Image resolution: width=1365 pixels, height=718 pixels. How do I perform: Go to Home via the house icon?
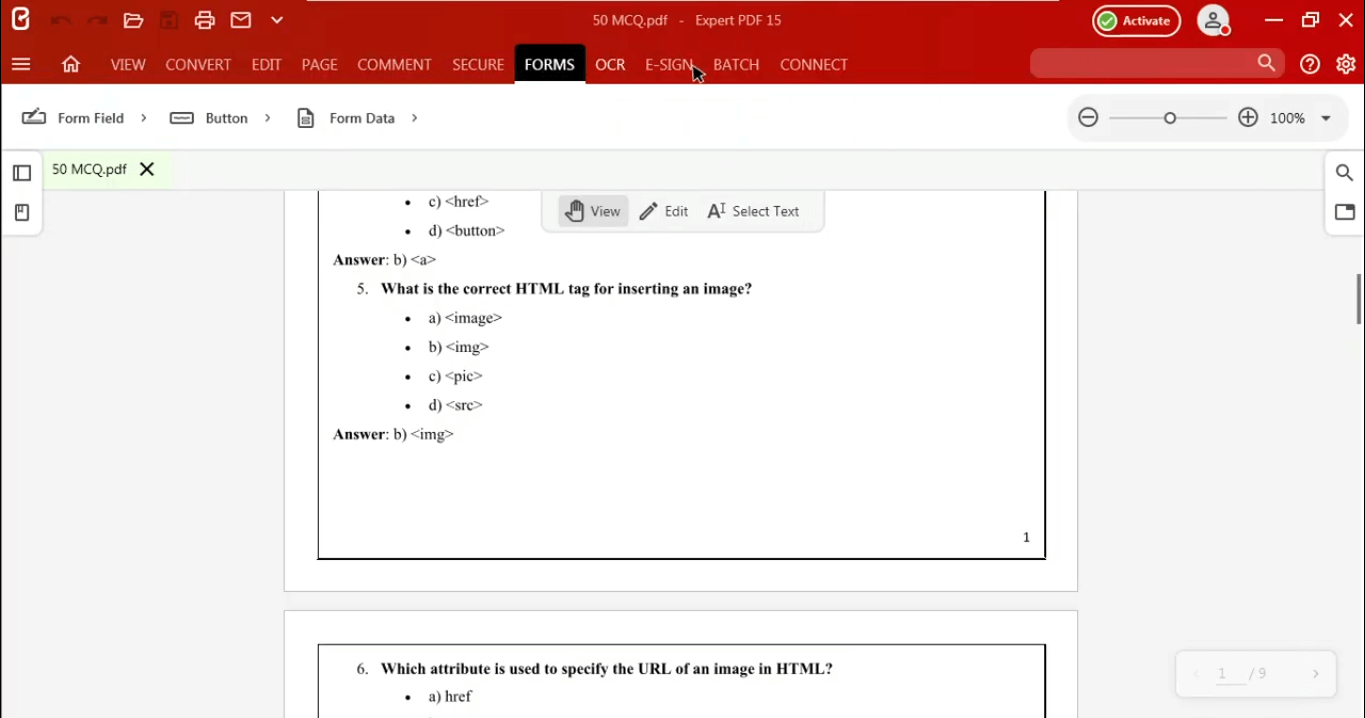[71, 65]
